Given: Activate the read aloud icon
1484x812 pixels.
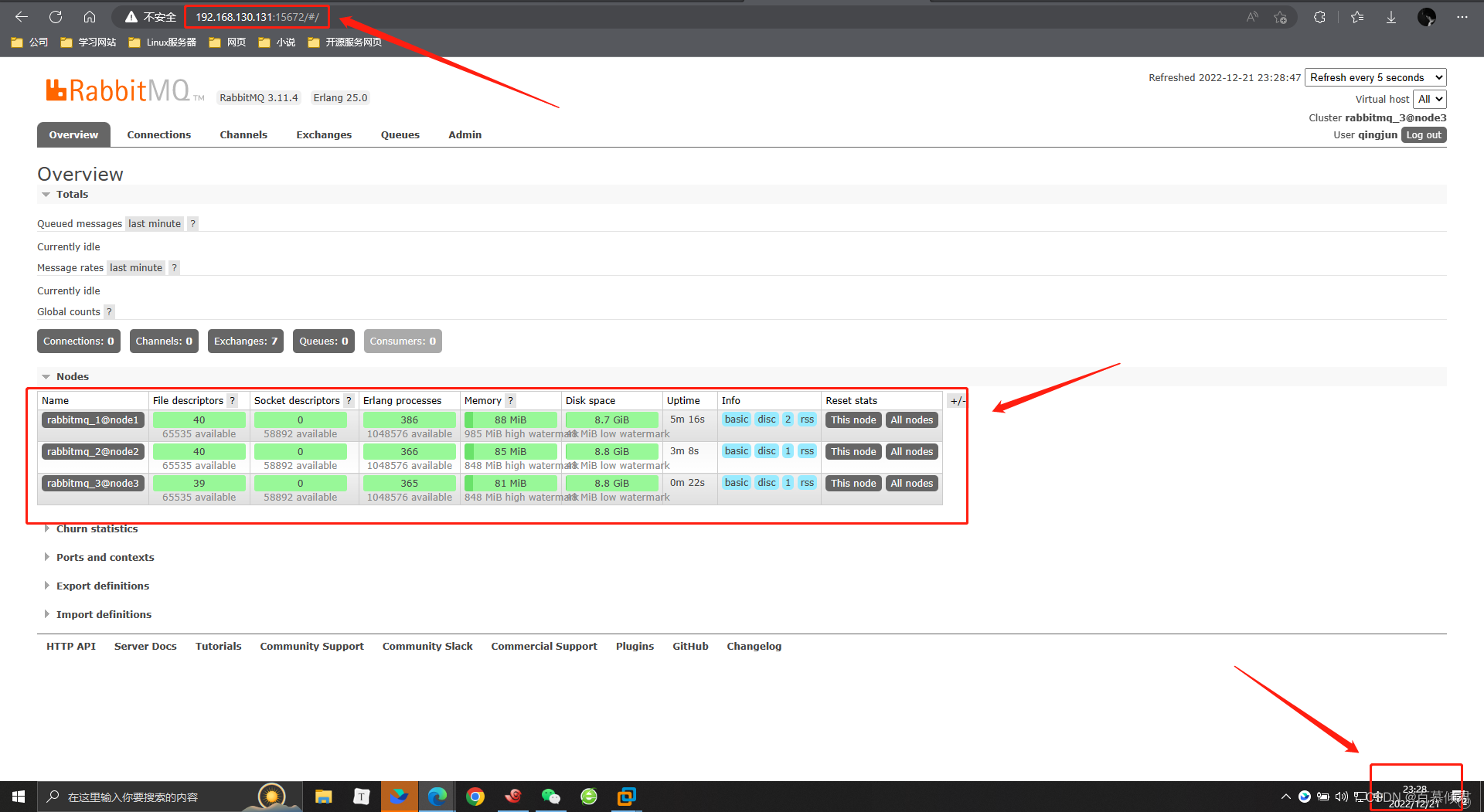Looking at the screenshot, I should point(1252,17).
